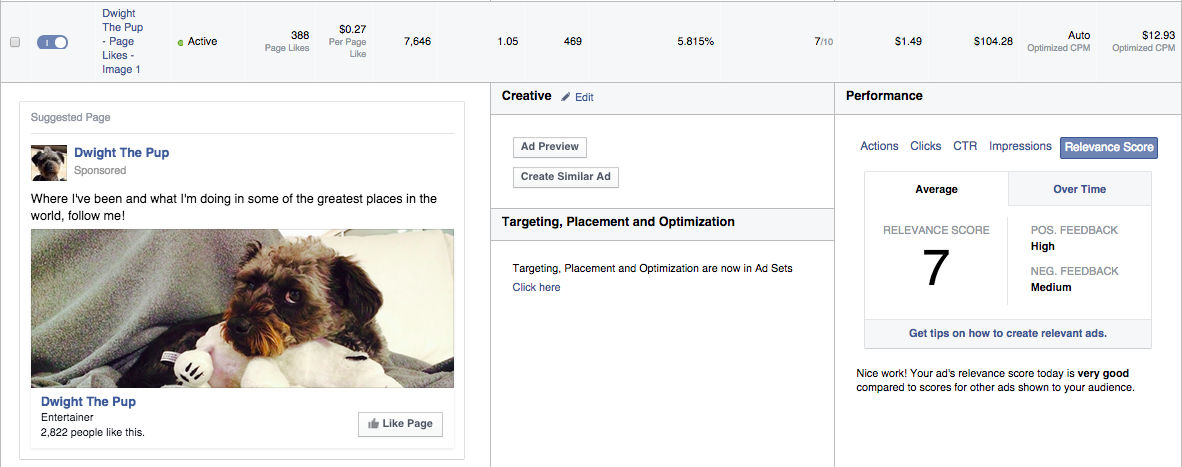Screen dimensions: 1182x467
Task: Show the Actions performance view
Action: pos(879,146)
